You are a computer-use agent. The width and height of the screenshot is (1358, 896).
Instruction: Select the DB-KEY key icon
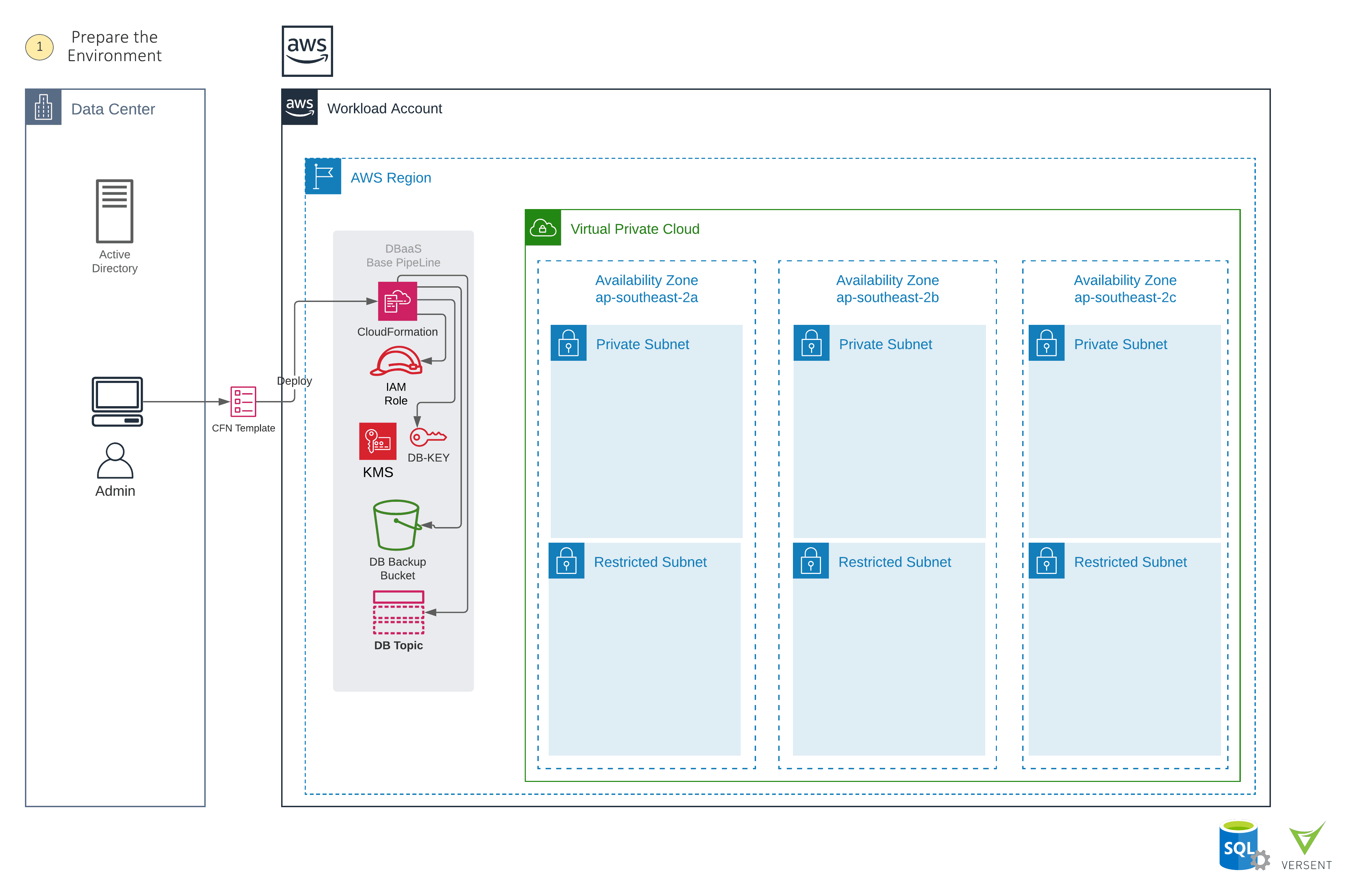[x=428, y=437]
